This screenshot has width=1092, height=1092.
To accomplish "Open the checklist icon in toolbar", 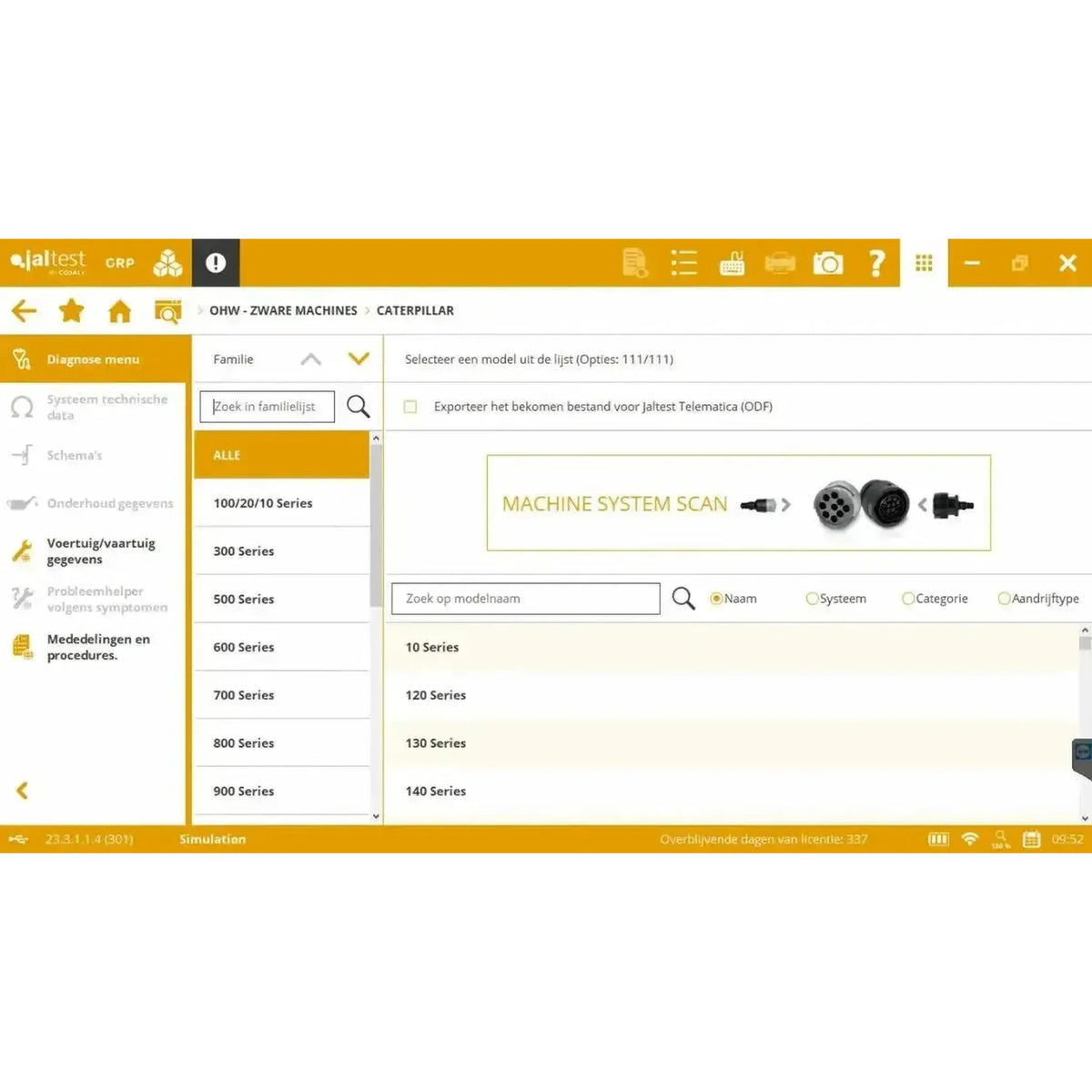I will tap(683, 263).
